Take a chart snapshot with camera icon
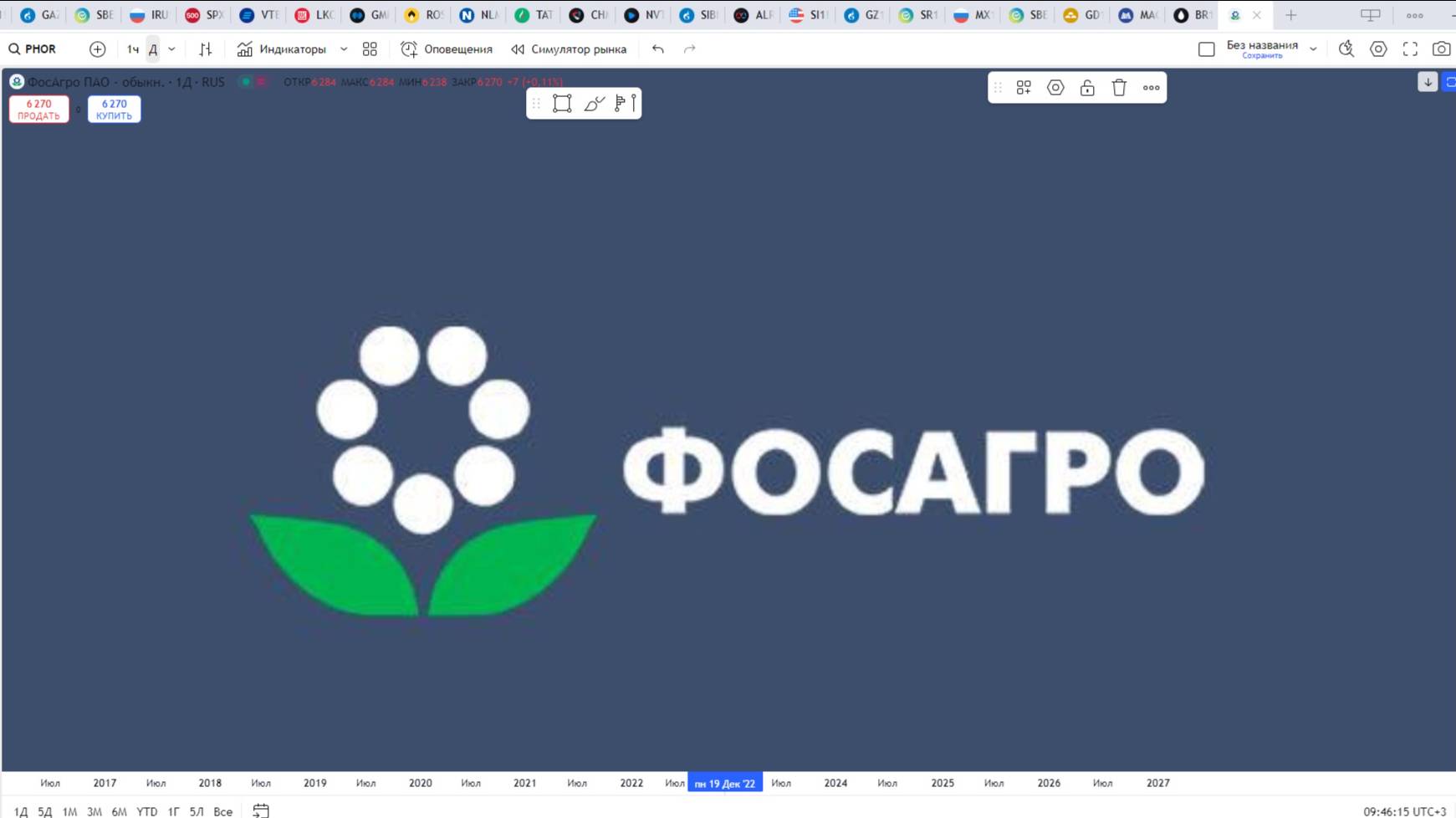Viewport: 1456px width, 818px height. 1442,49
